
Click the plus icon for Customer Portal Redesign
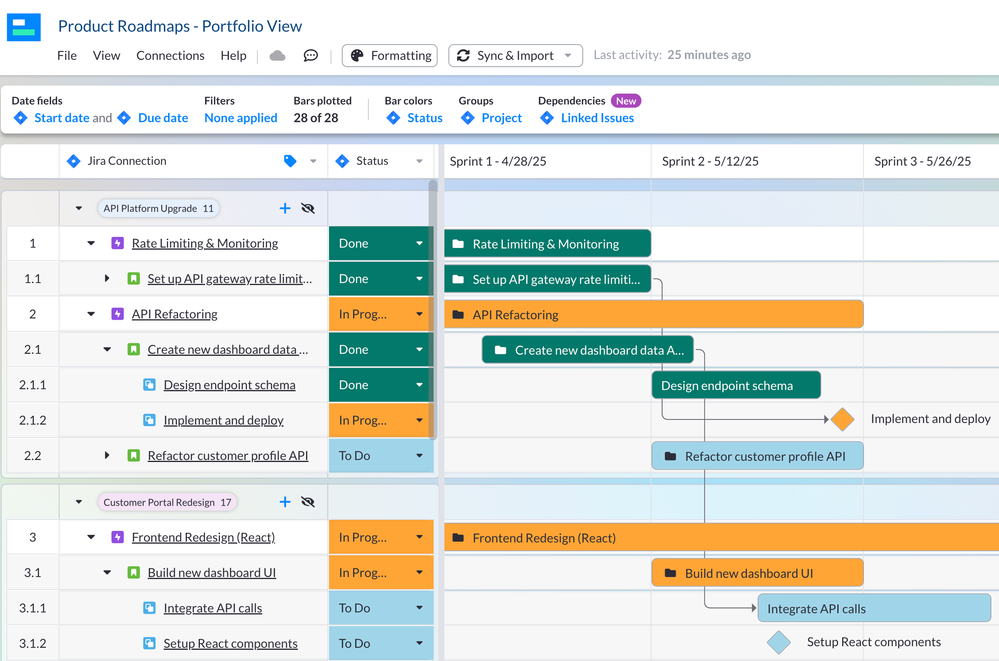(285, 502)
